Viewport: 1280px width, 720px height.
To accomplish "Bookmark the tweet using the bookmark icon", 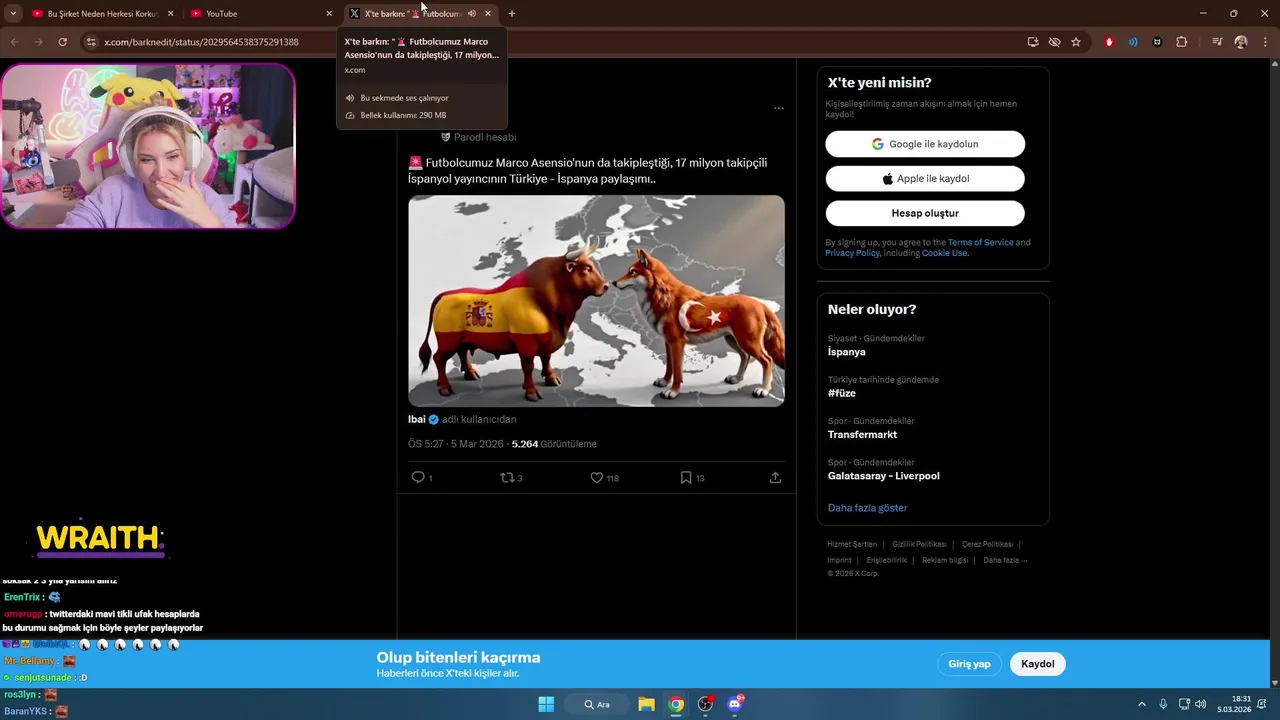I will pyautogui.click(x=686, y=478).
